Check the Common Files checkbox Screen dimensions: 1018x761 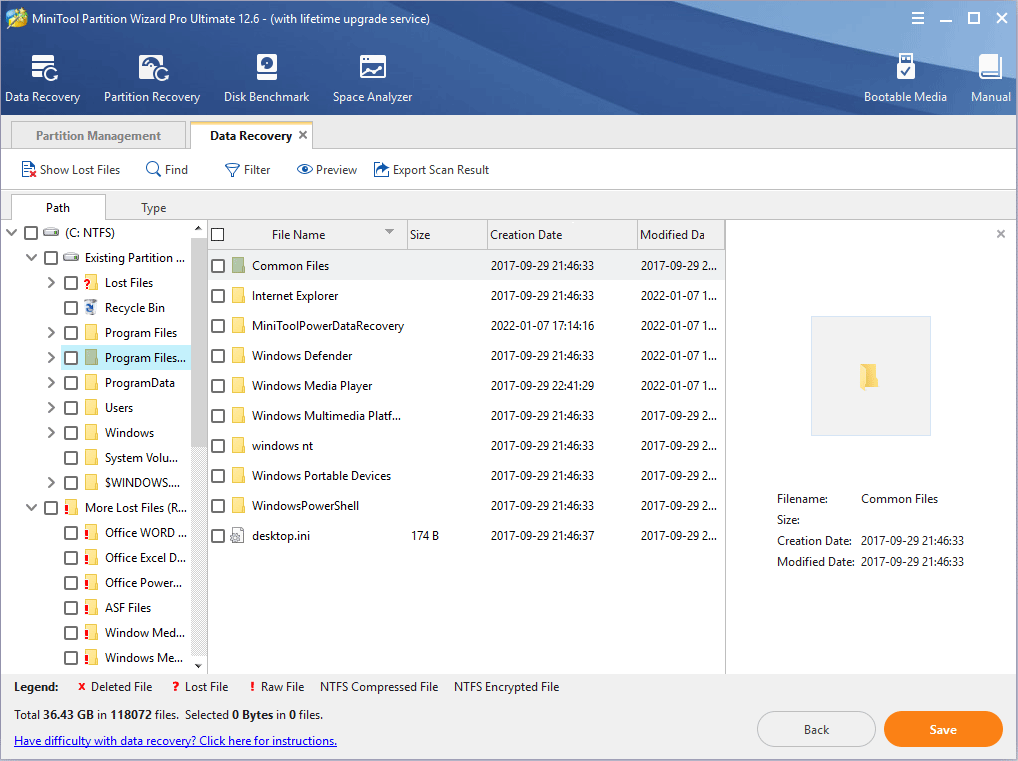[x=218, y=266]
